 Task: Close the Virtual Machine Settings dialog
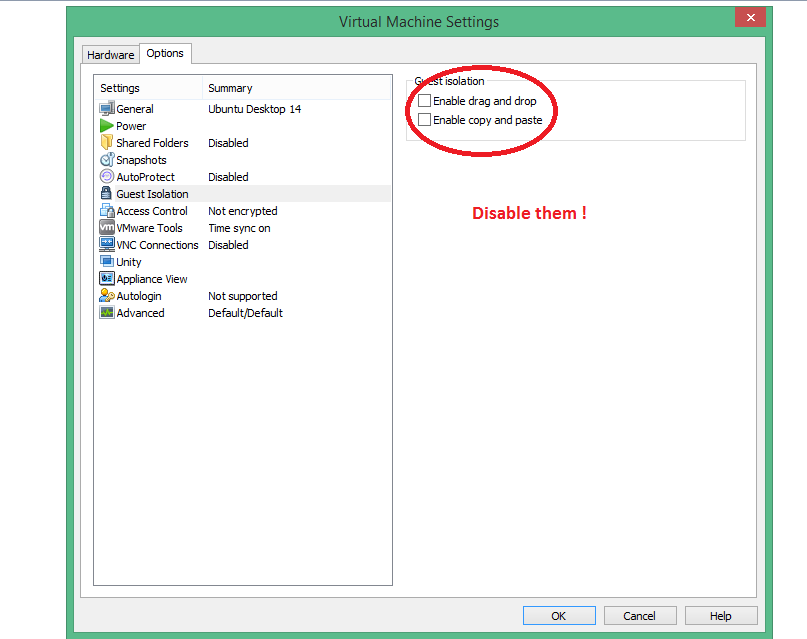click(x=750, y=17)
